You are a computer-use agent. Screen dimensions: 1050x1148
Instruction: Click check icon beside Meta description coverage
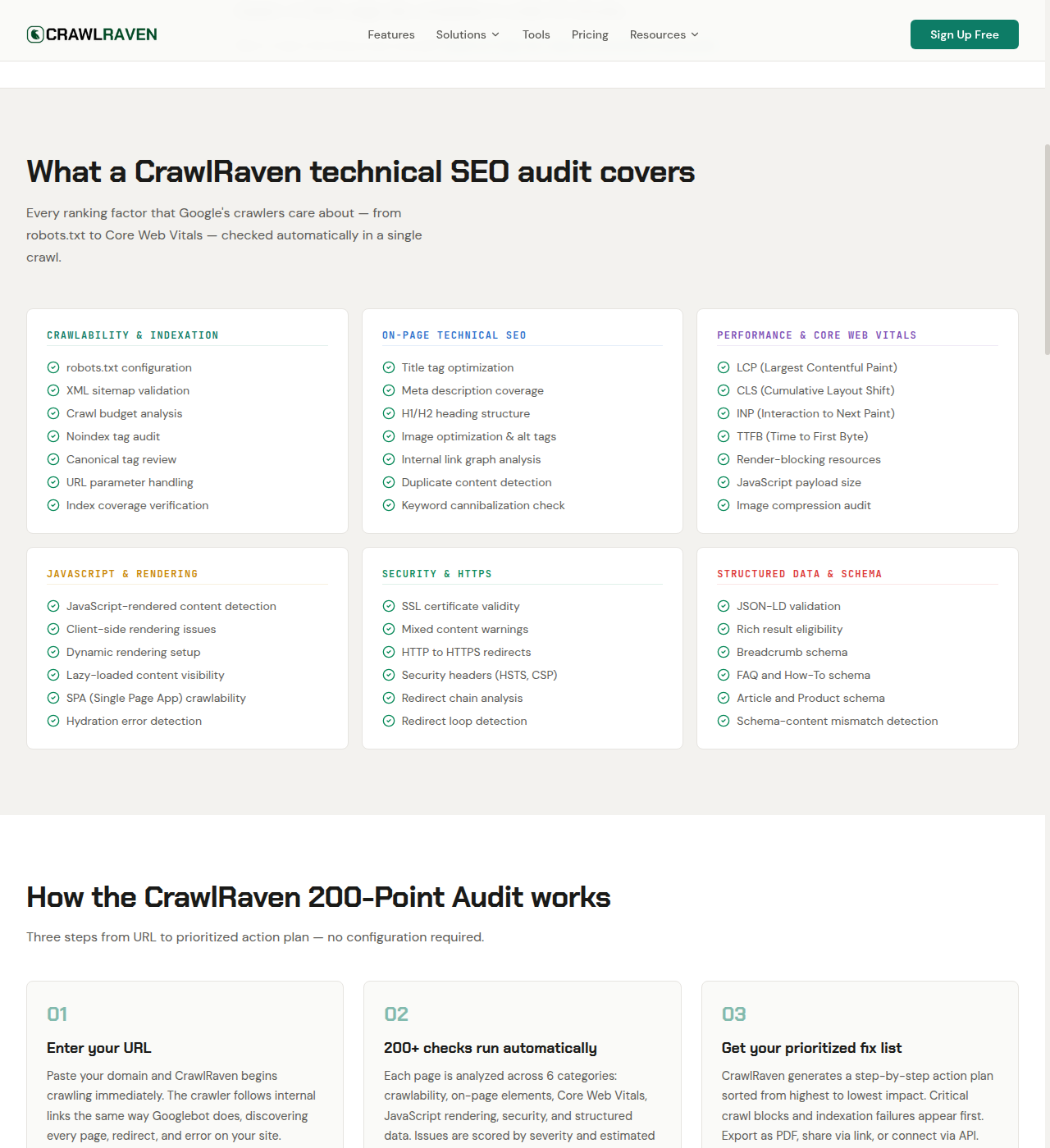(x=389, y=390)
